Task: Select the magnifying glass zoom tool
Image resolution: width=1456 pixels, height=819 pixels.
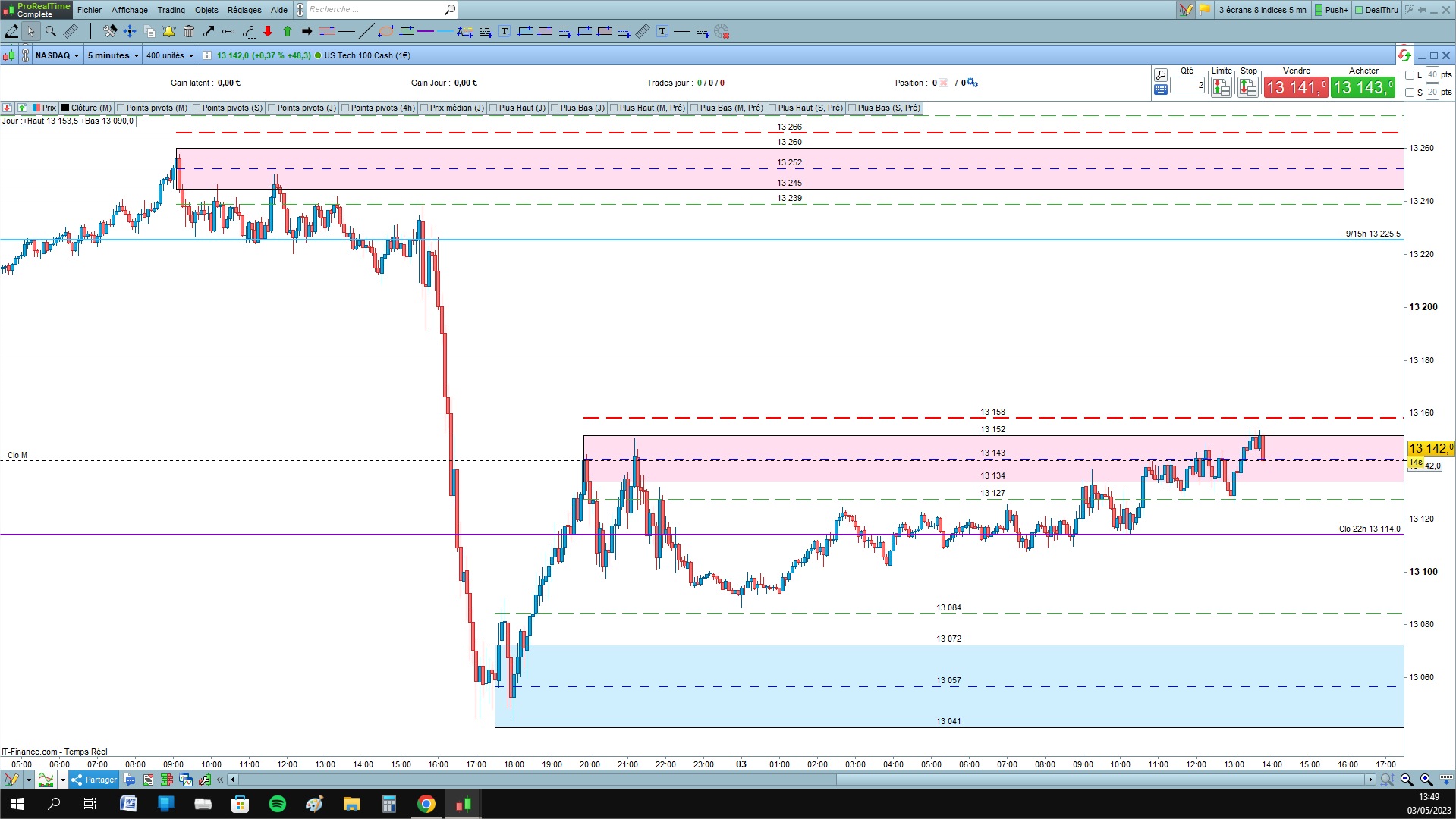Action: pyautogui.click(x=51, y=31)
